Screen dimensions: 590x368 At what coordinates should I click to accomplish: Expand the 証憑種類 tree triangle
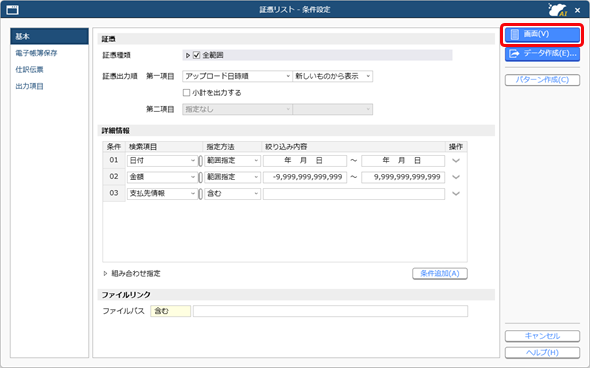188,55
